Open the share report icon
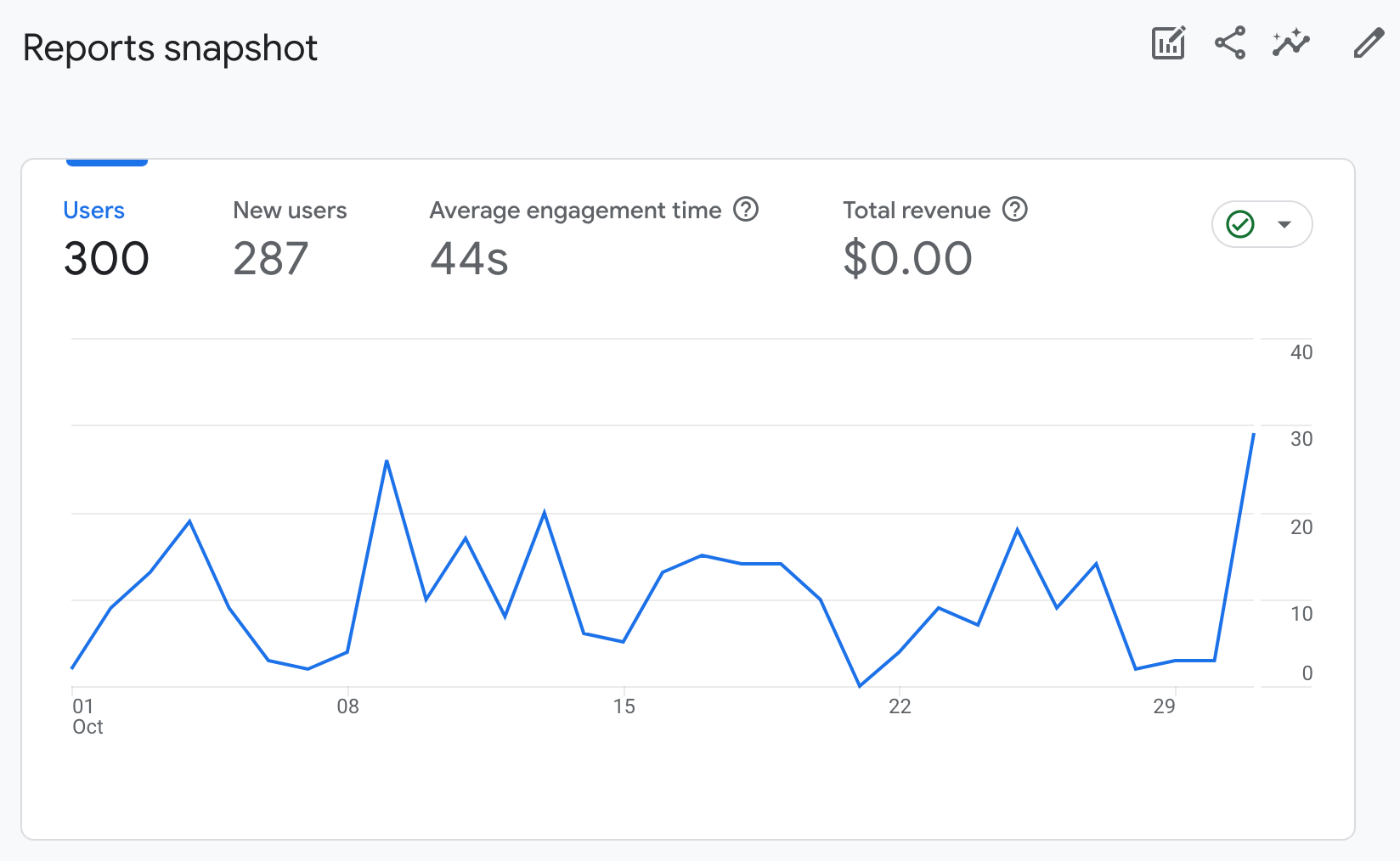The width and height of the screenshot is (1400, 861). [1229, 42]
